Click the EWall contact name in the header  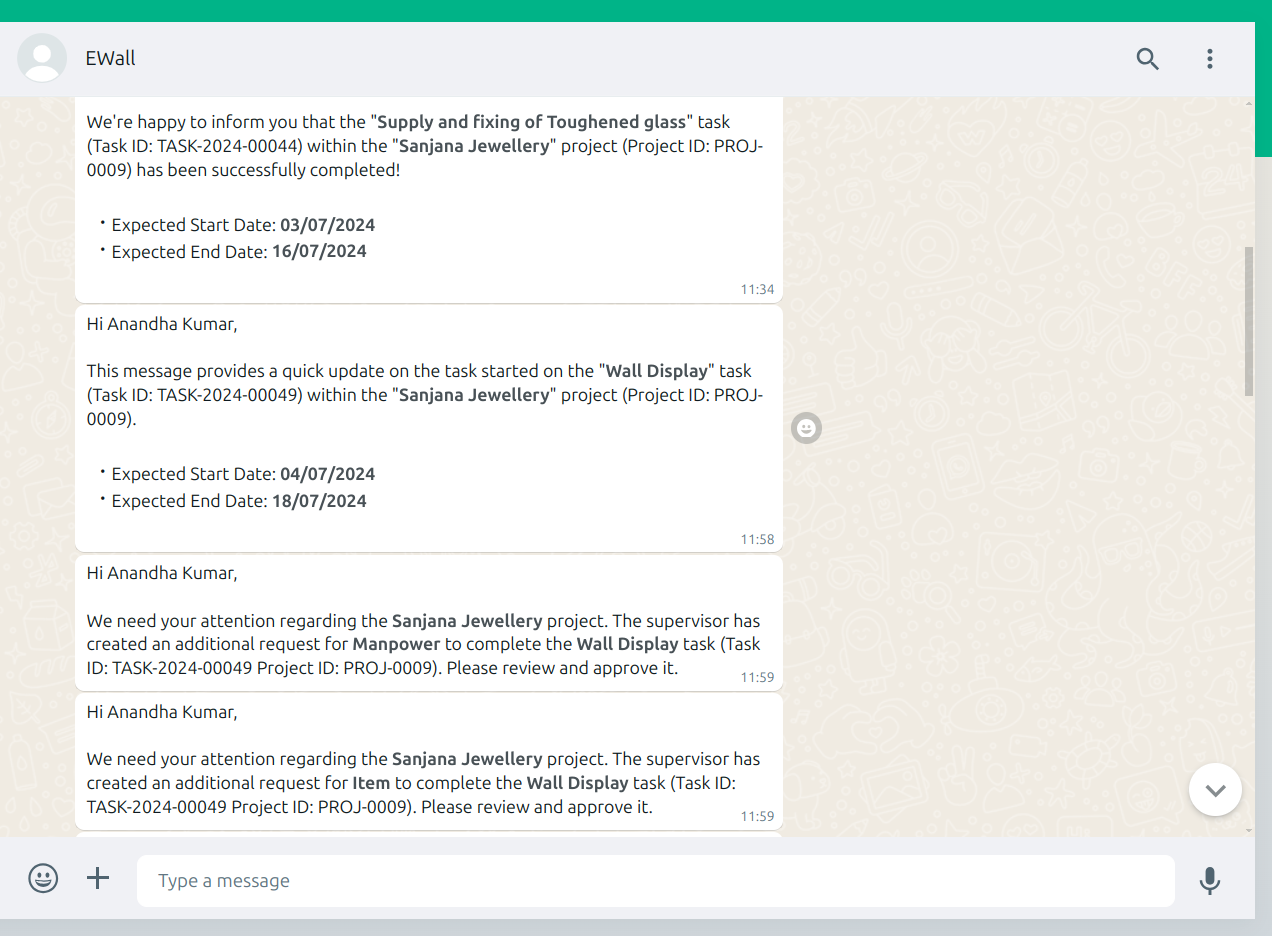[110, 58]
